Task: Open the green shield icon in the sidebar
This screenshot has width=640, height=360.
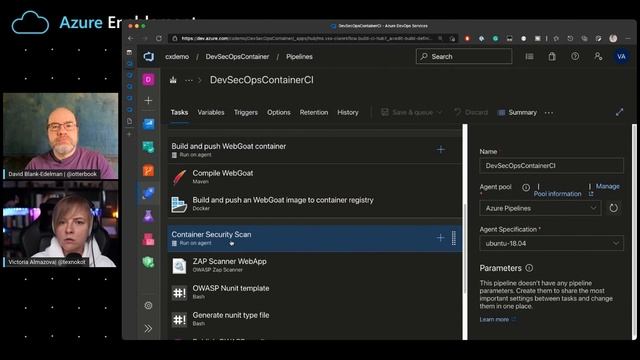Action: [148, 262]
